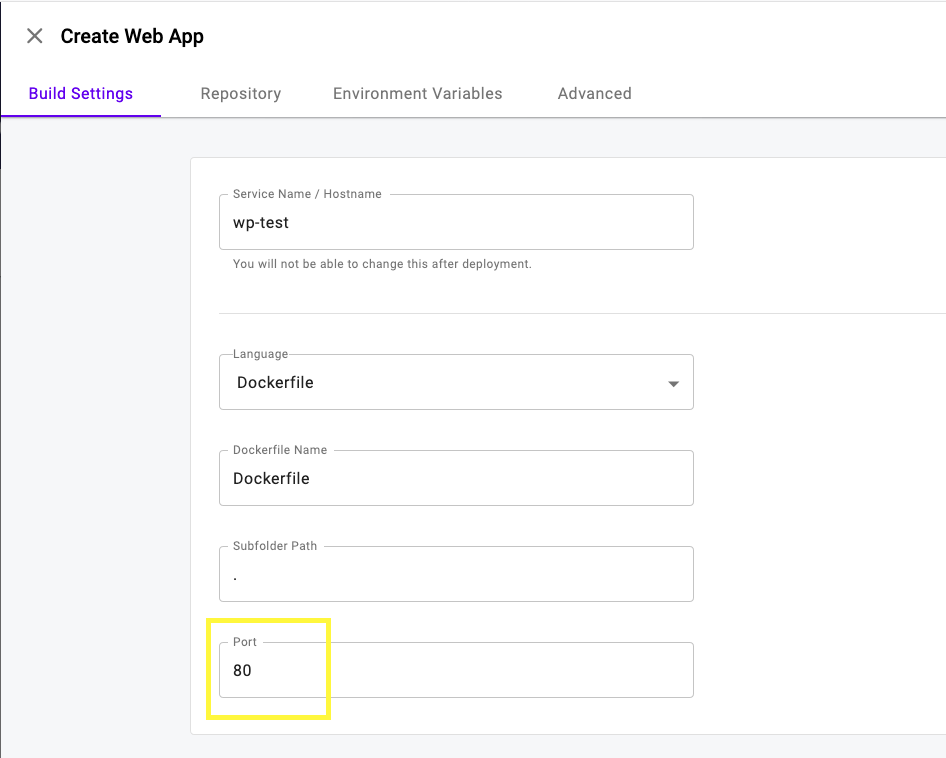The image size is (946, 758).
Task: Select the Advanced tab
Action: point(594,94)
